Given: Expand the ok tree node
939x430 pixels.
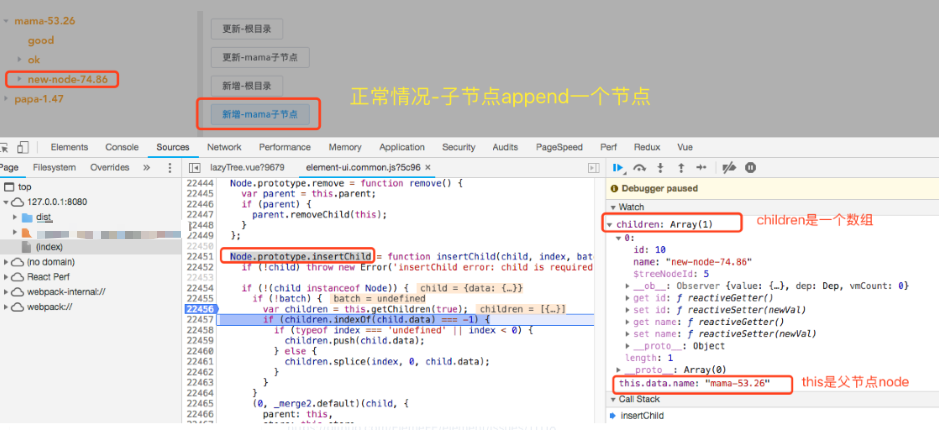Looking at the screenshot, I should [19, 59].
